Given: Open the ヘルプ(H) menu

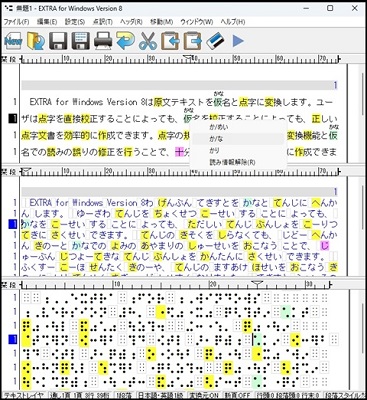Looking at the screenshot, I should tap(233, 22).
